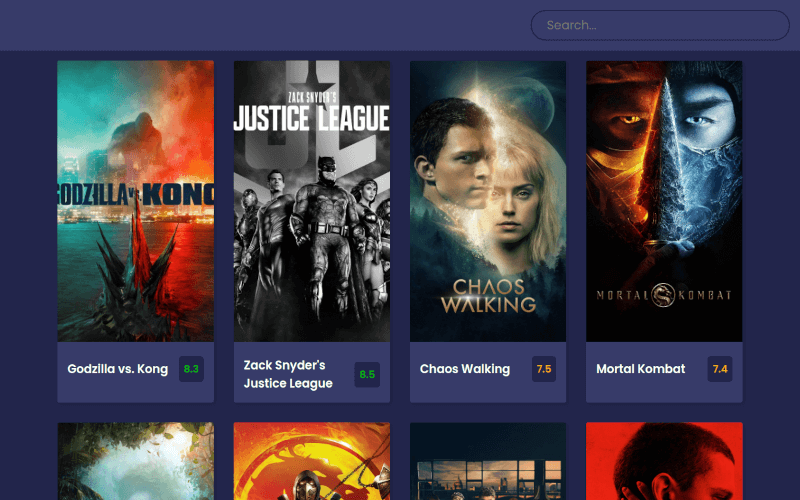Open the Godzilla vs. Kong poster
Screen dimensions: 800x500
(136, 201)
